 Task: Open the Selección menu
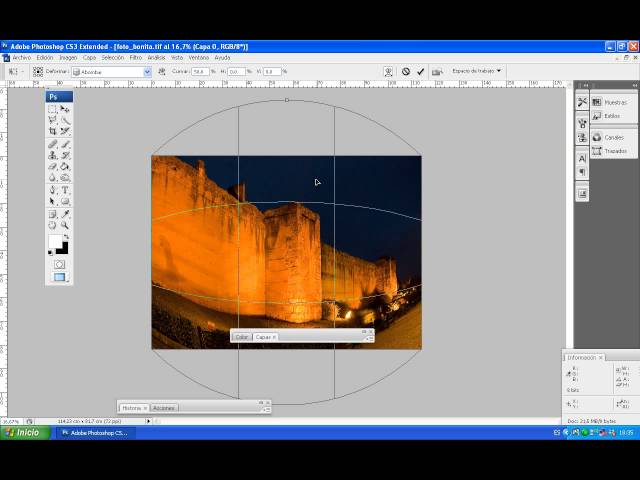[x=113, y=58]
